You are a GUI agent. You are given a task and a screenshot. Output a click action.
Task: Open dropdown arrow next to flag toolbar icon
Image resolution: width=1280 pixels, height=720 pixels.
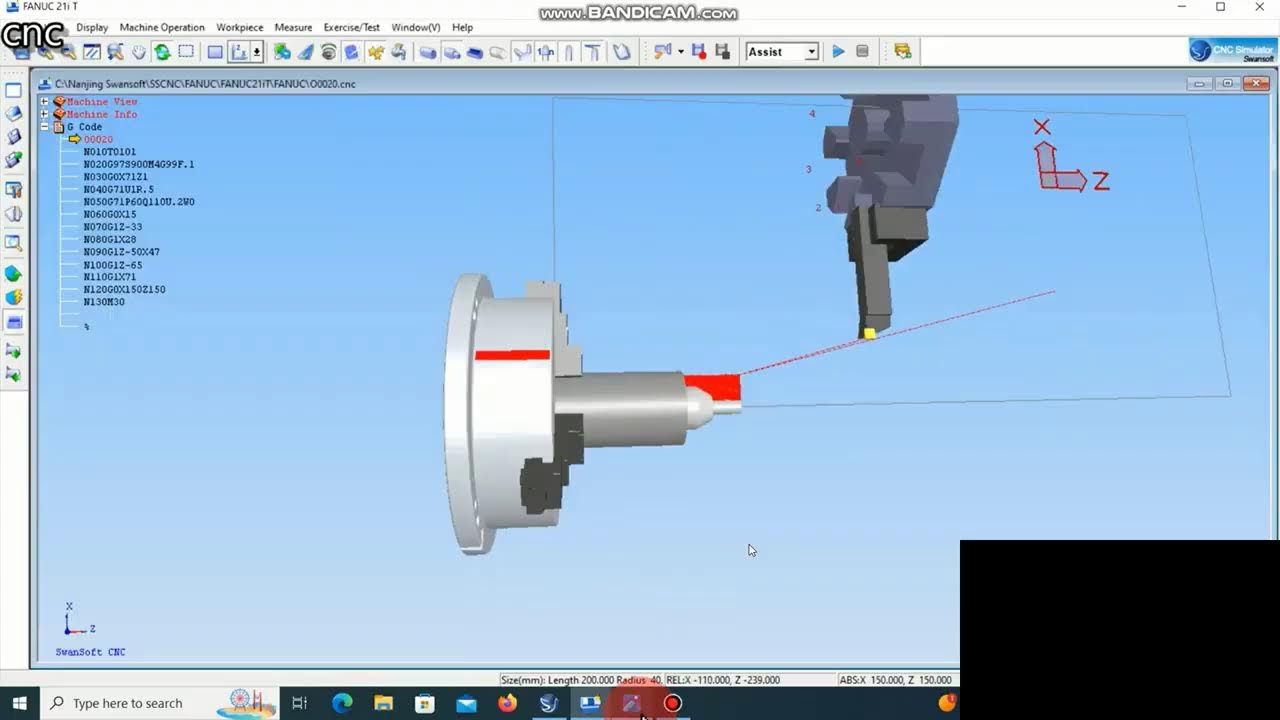click(681, 52)
